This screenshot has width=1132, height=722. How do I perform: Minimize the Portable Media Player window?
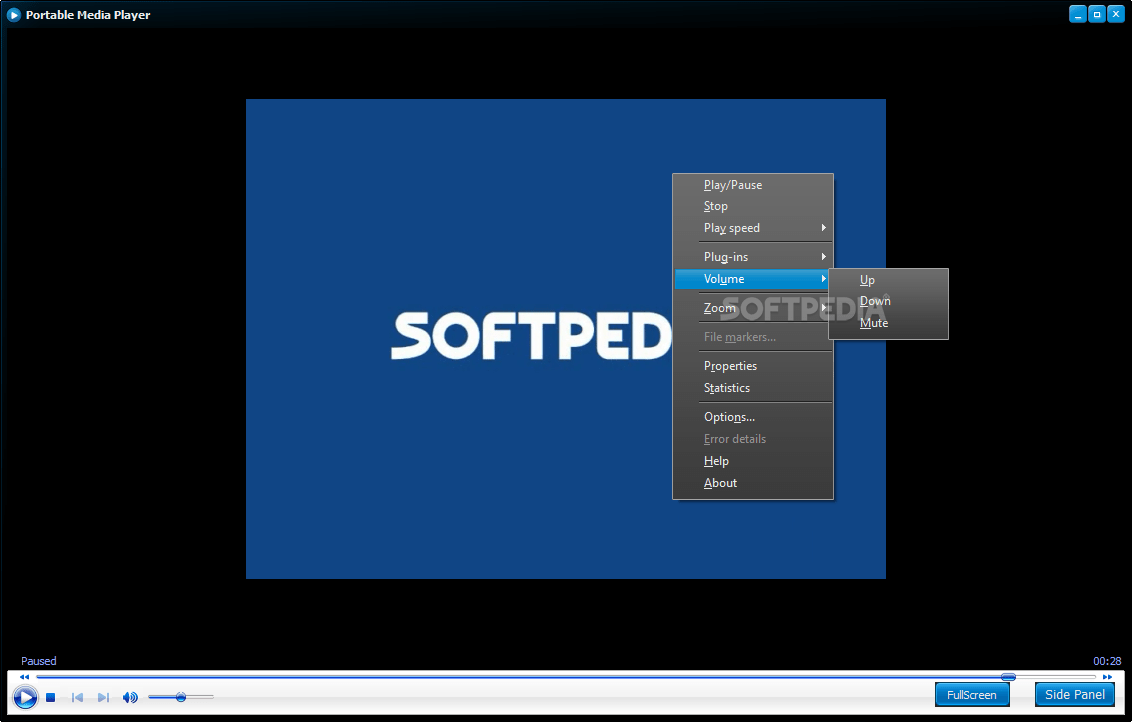1078,14
